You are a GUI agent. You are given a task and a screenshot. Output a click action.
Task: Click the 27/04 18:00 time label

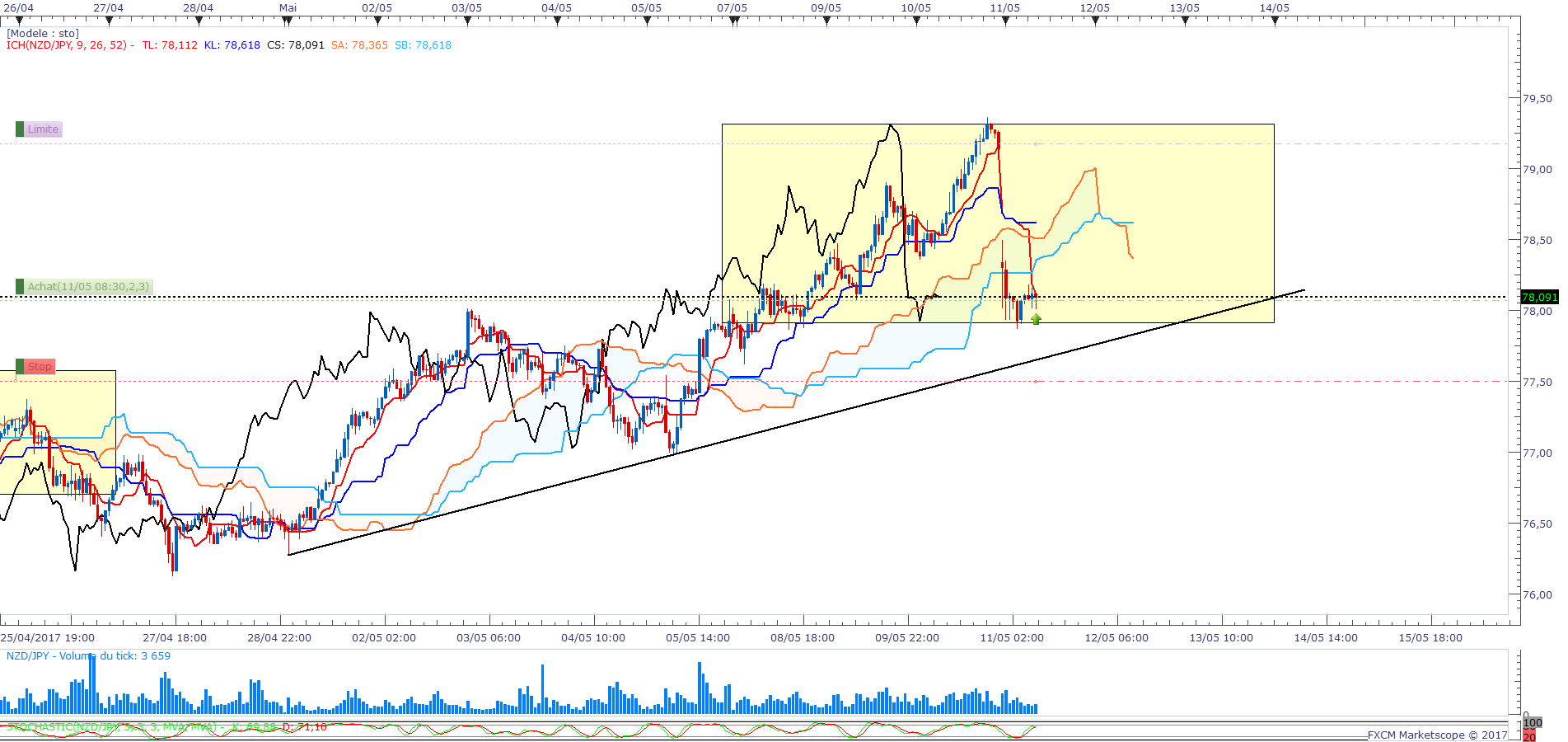[x=175, y=638]
